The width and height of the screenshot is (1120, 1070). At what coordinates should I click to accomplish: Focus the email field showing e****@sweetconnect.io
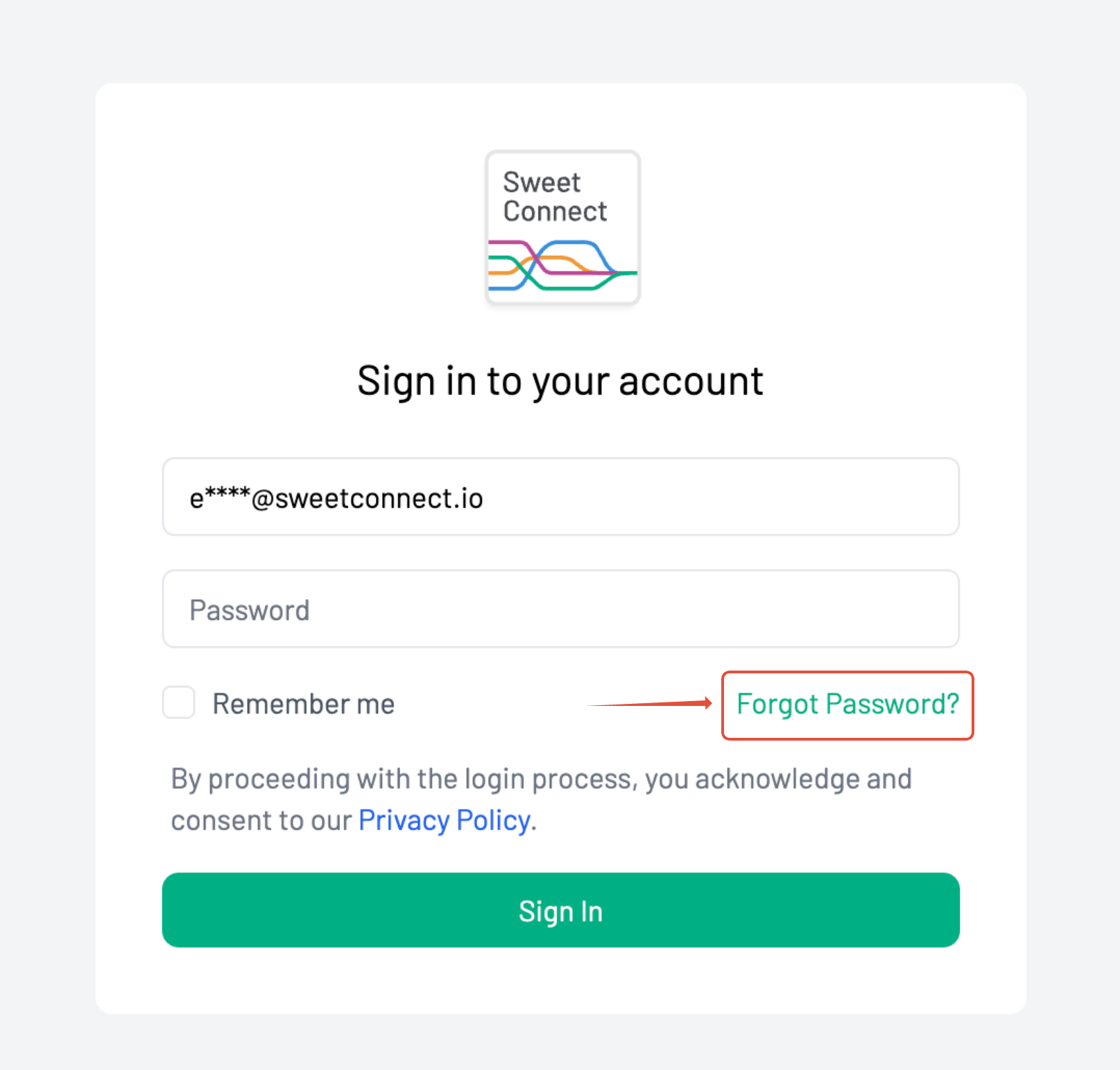(561, 497)
